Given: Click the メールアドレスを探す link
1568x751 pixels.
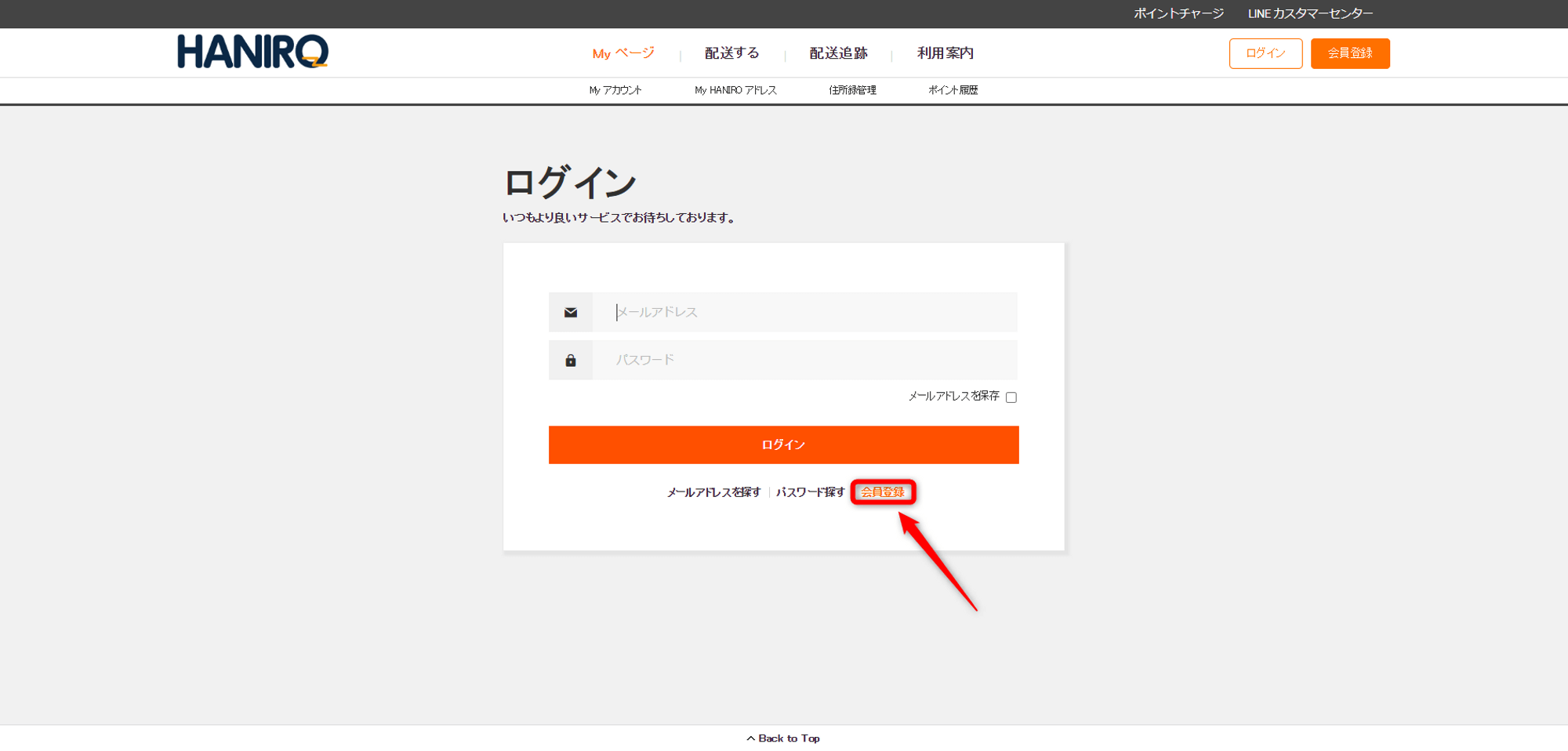Looking at the screenshot, I should [713, 492].
